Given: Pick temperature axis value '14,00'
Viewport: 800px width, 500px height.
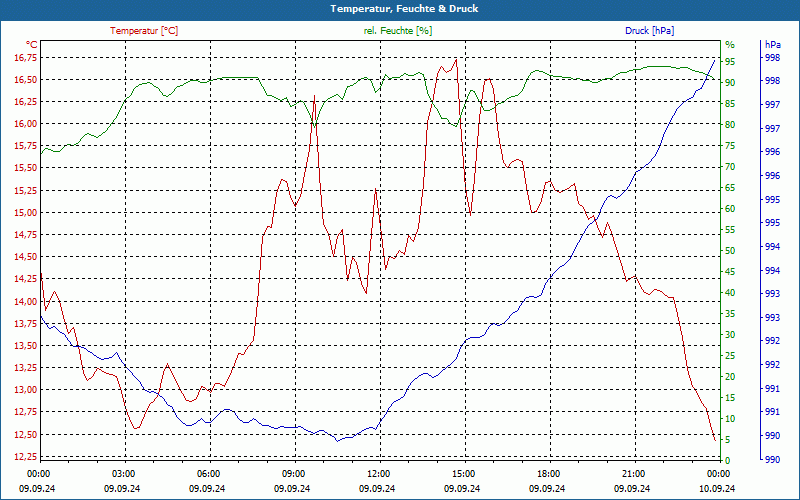Looking at the screenshot, I should click(26, 301).
